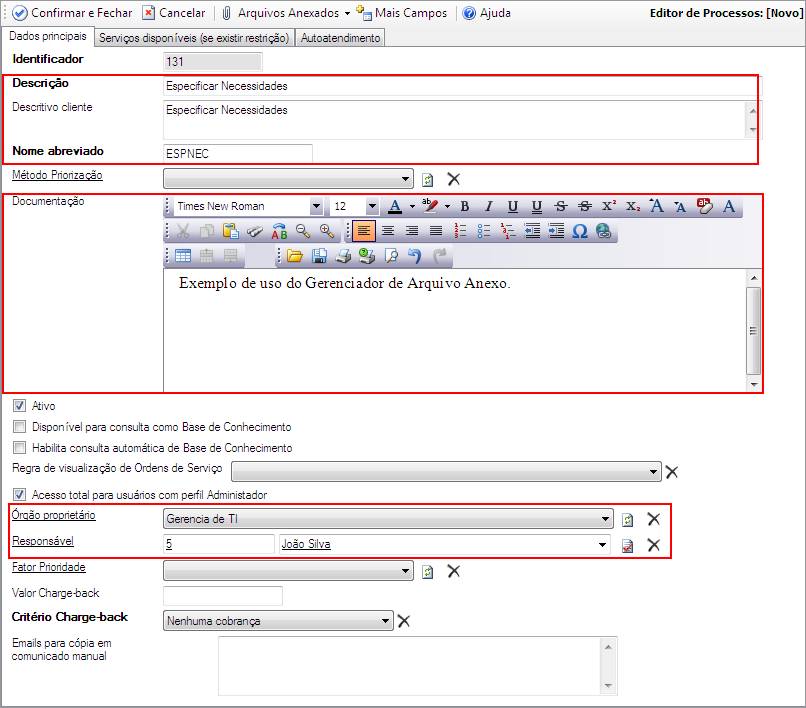
Task: Toggle Acesso total para Administrador checkbox
Action: [20, 495]
